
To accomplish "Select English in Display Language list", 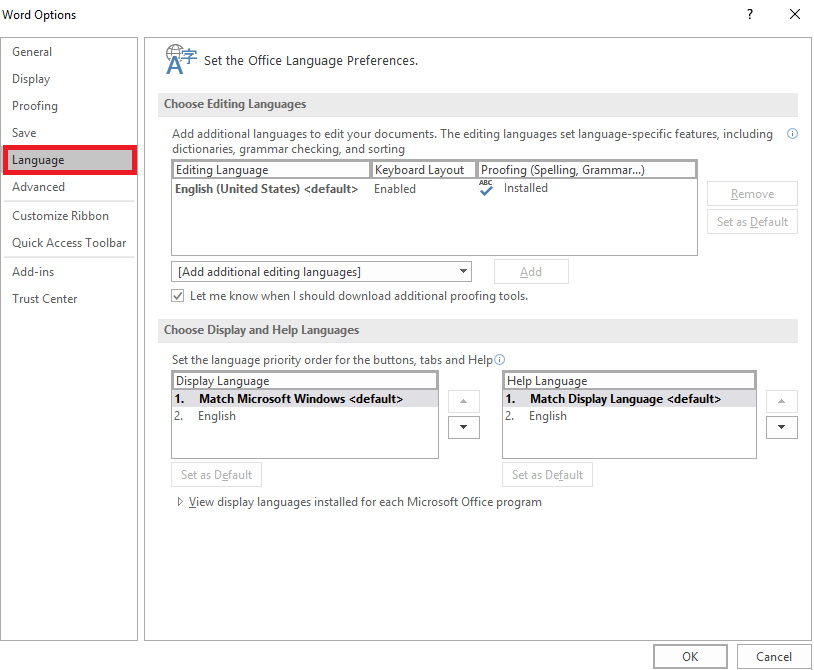I will (305, 416).
